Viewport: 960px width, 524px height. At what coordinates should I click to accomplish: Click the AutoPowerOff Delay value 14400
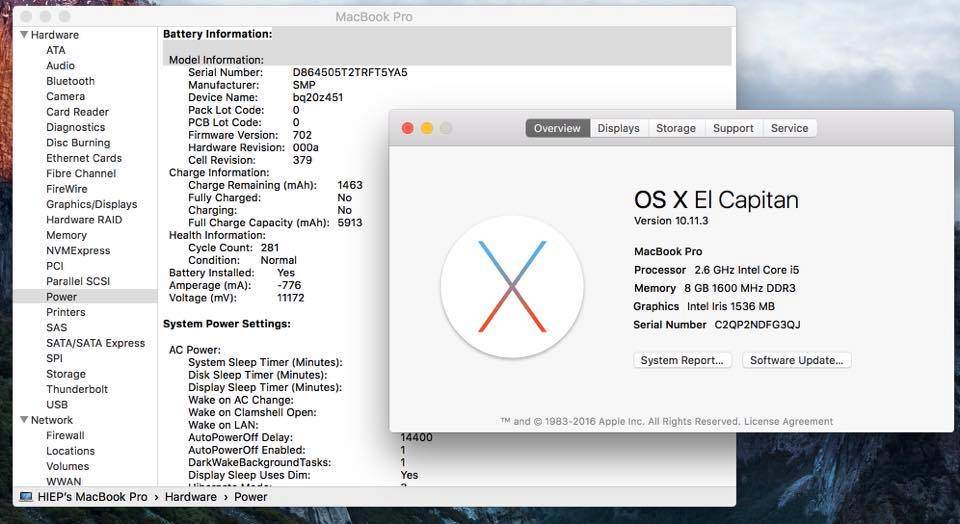click(x=416, y=438)
